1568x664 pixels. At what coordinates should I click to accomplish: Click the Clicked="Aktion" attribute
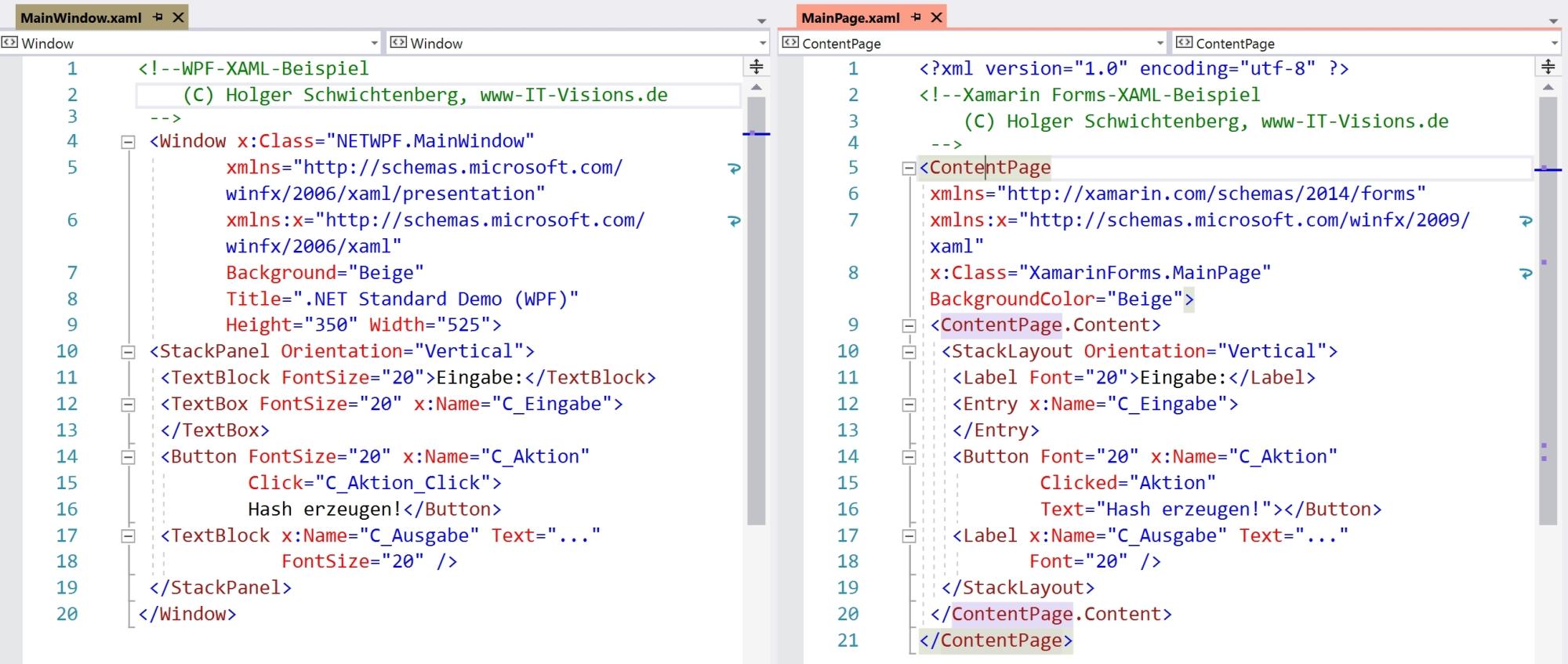point(1128,483)
